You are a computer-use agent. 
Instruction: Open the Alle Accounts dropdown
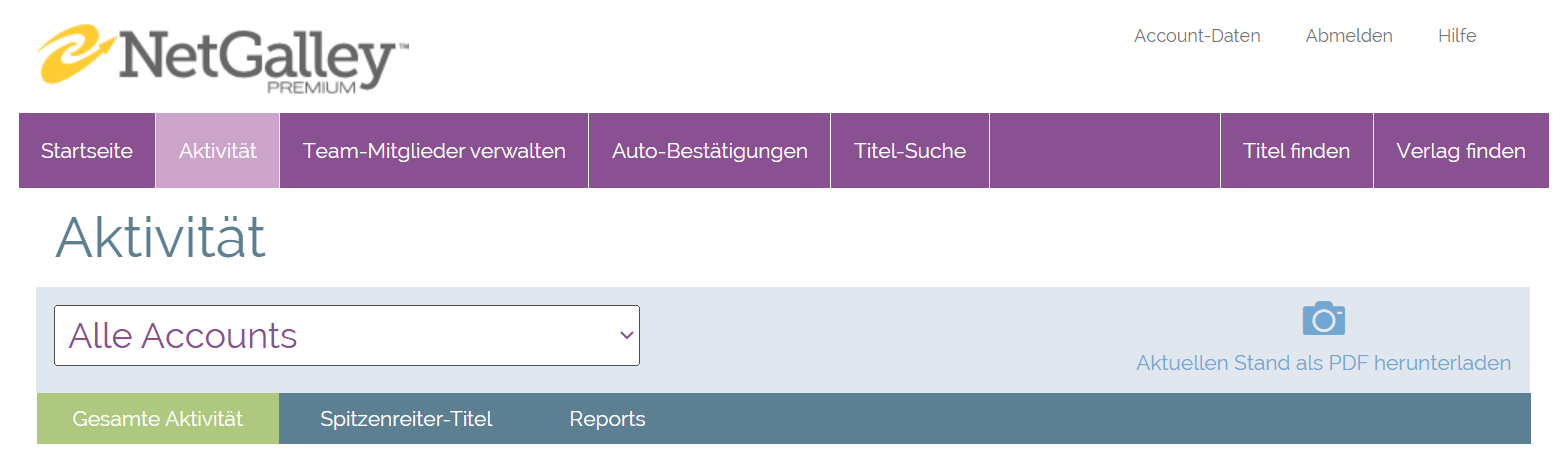pos(347,335)
